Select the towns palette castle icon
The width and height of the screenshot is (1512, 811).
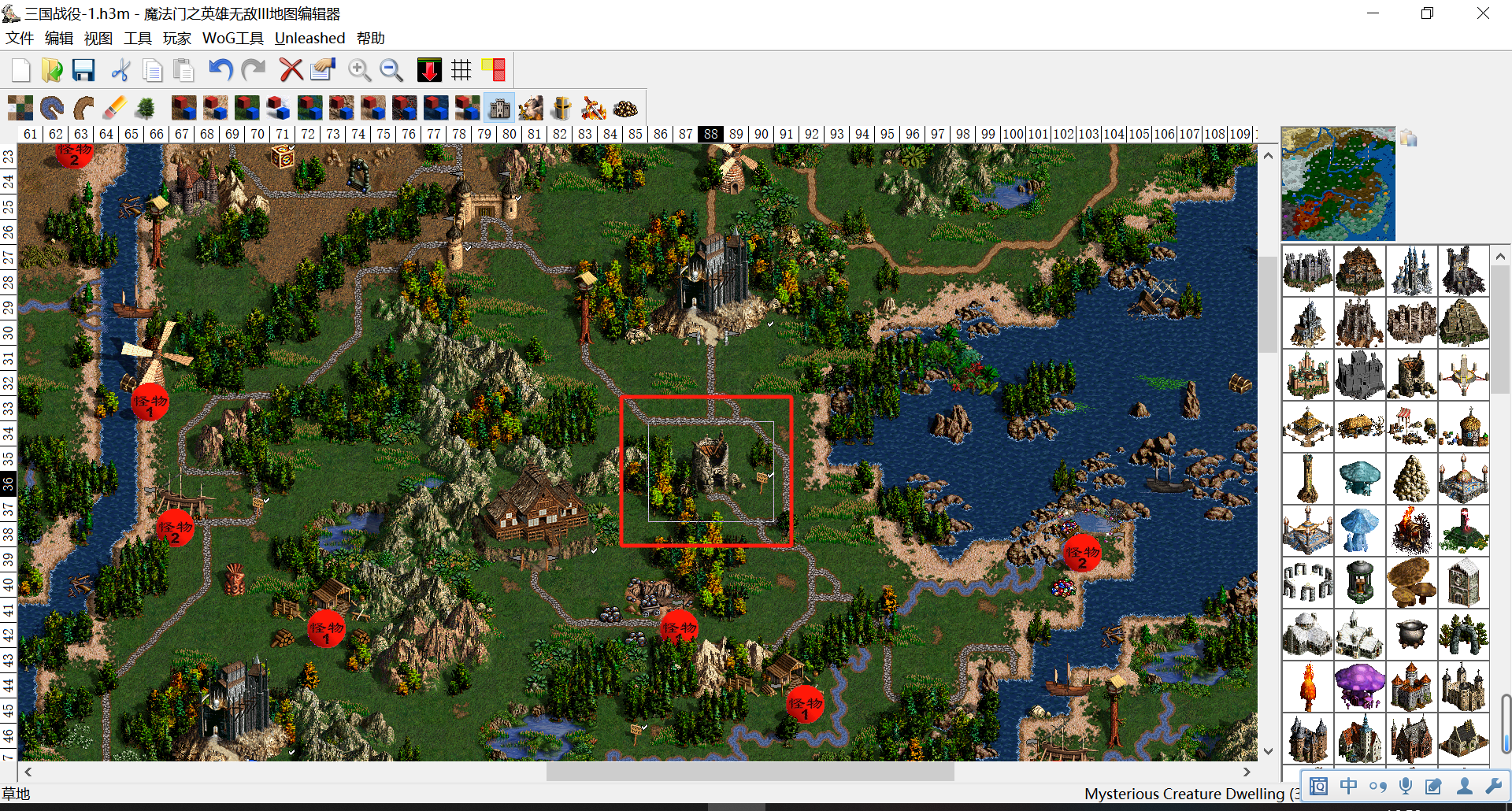click(499, 108)
